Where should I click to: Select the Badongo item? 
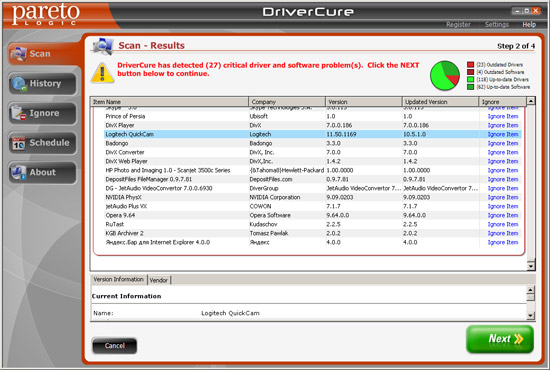pyautogui.click(x=313, y=143)
